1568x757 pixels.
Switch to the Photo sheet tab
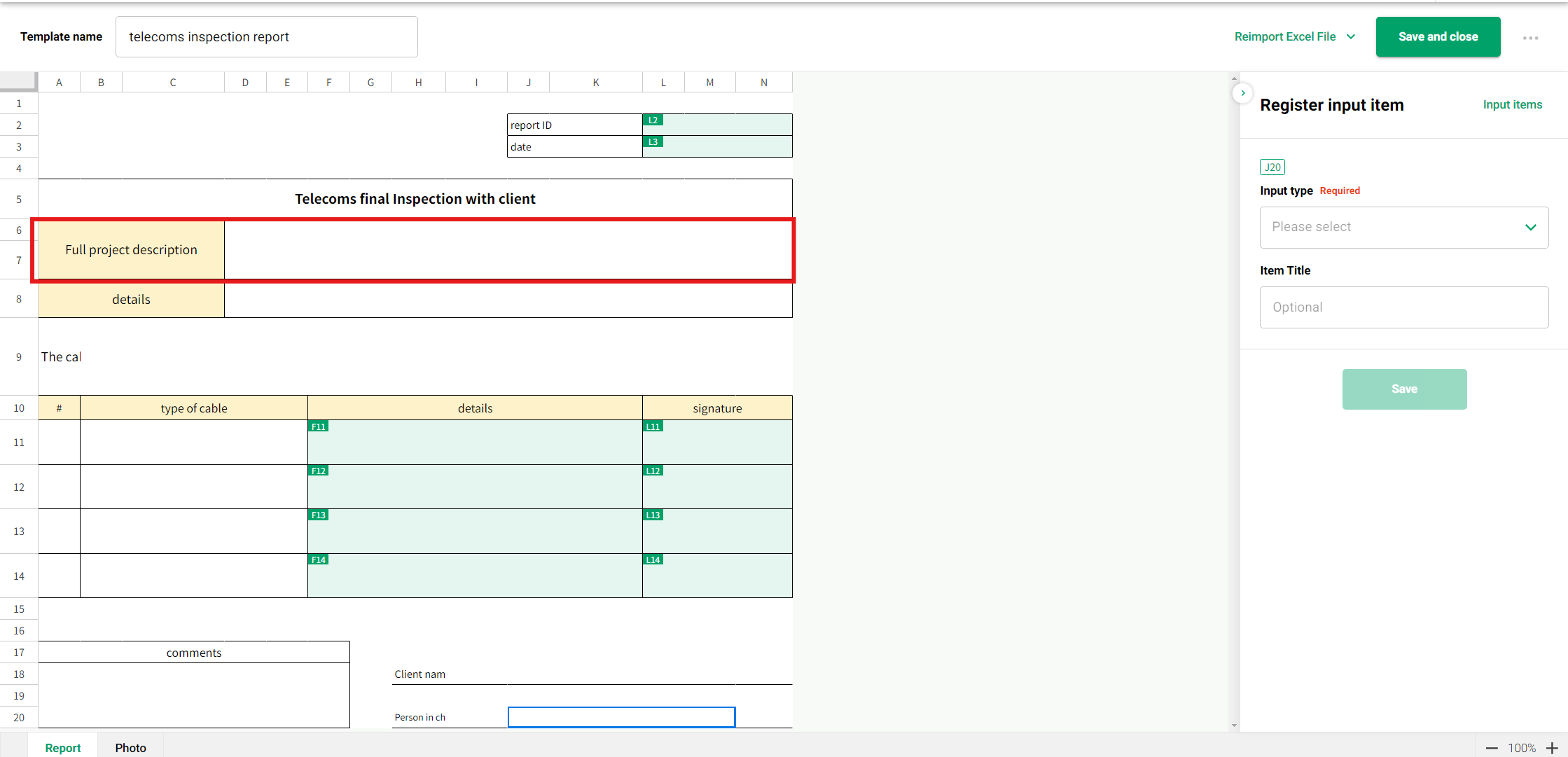point(130,747)
